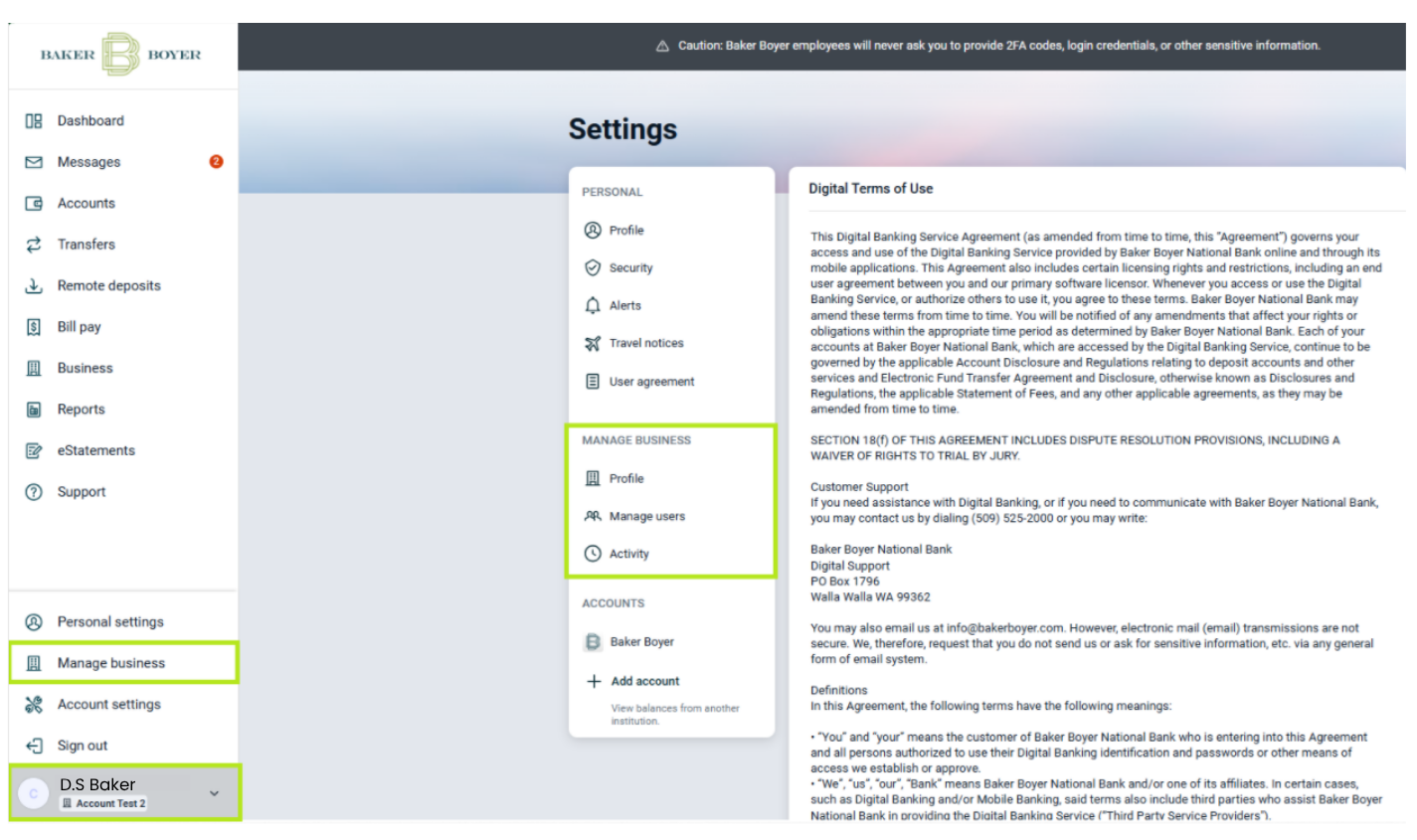Expand the D.S Baker account chevron

tap(214, 793)
